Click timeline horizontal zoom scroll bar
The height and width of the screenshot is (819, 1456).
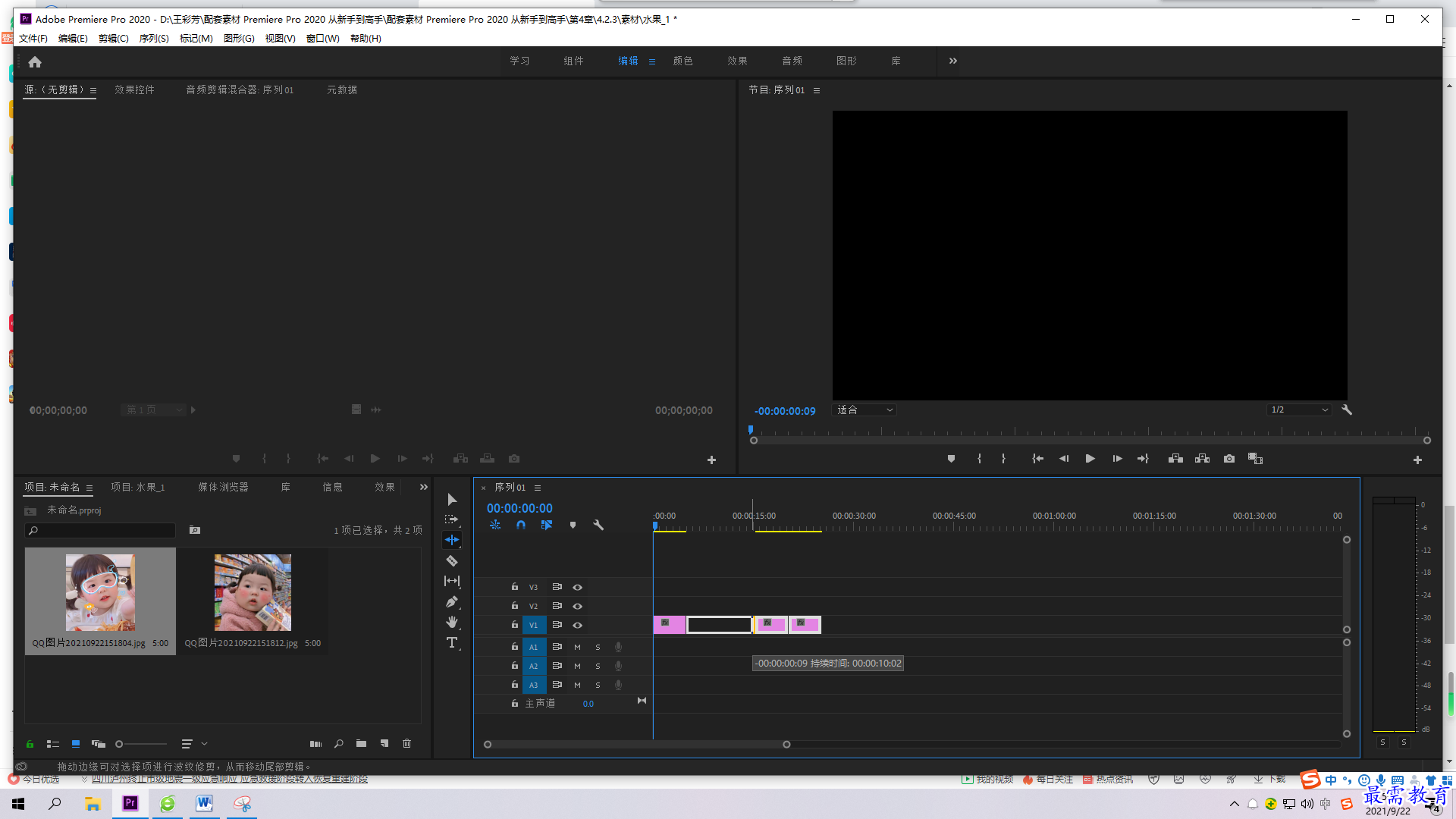(x=637, y=745)
